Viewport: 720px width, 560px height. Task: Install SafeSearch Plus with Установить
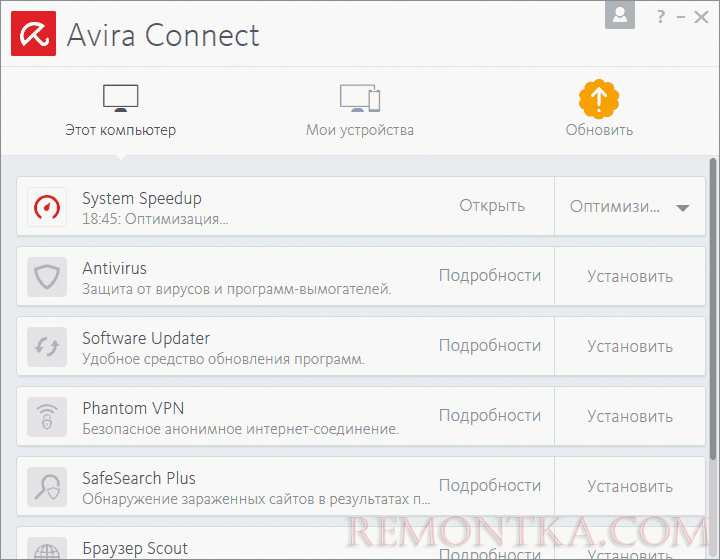[630, 486]
